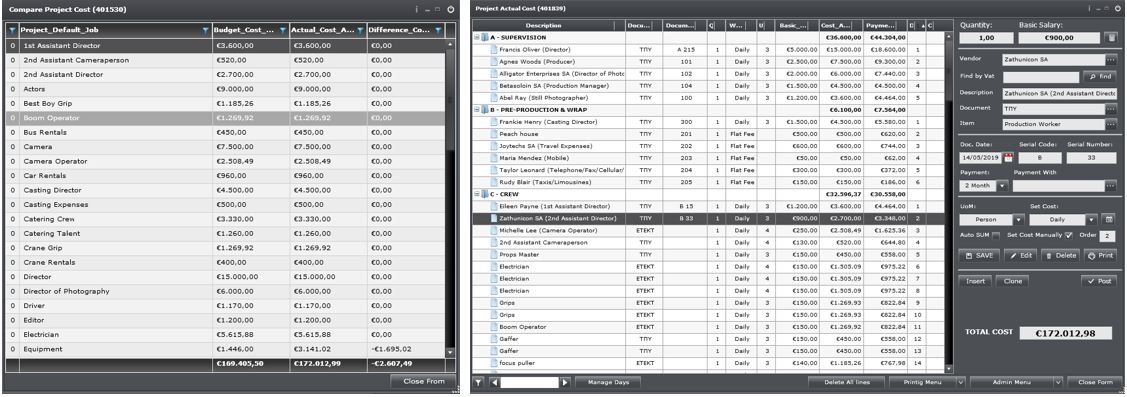This screenshot has height=397, width=1127.
Task: Click document icon of Francis Oliver row
Action: tap(494, 50)
